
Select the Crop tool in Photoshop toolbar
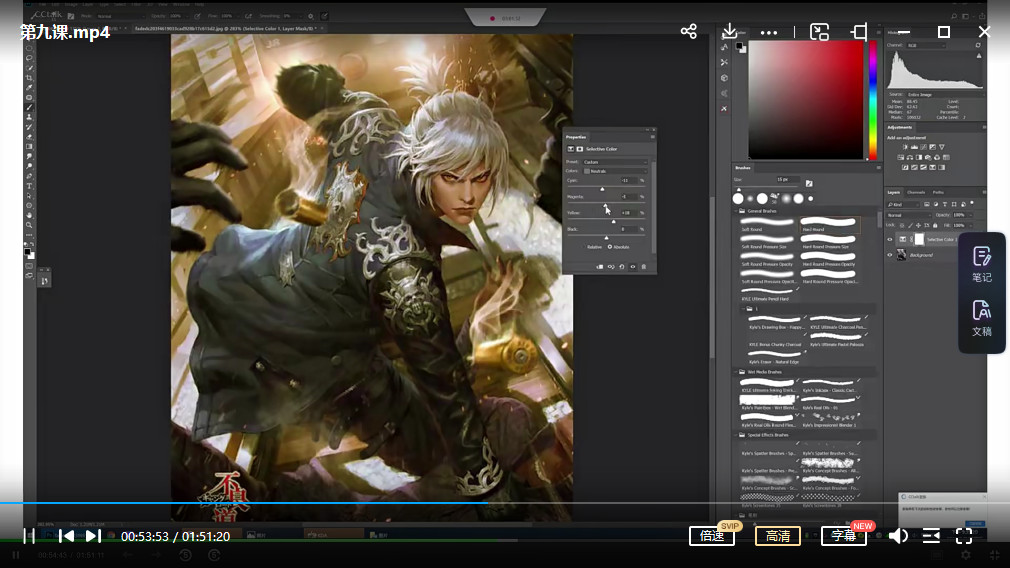click(x=29, y=78)
